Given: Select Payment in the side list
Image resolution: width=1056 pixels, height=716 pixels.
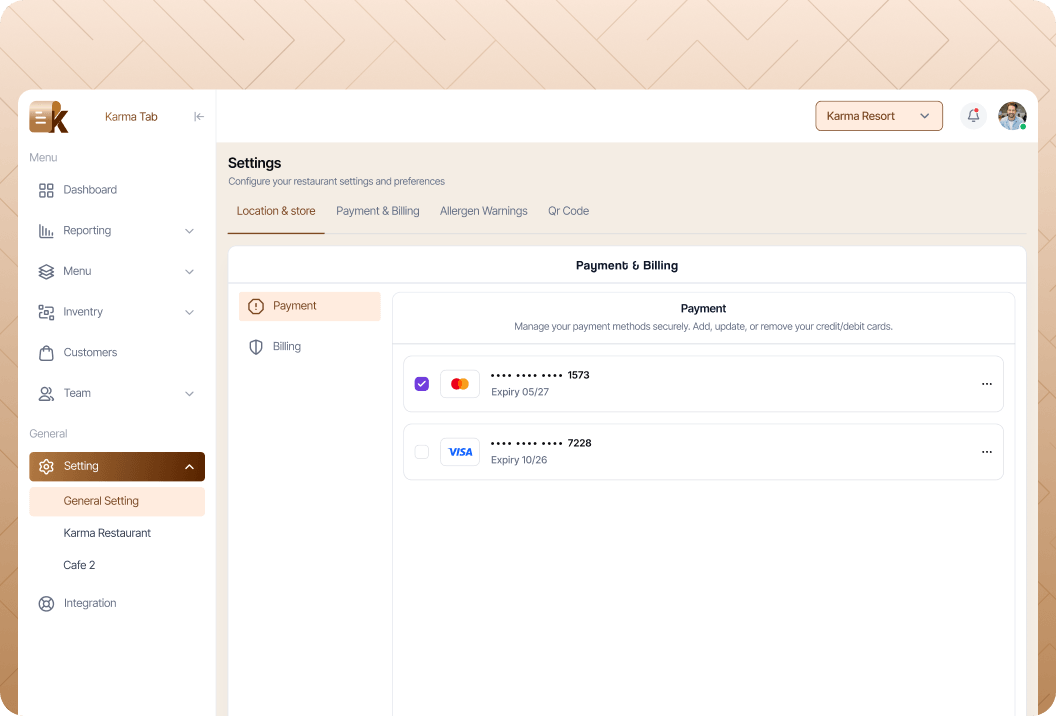Looking at the screenshot, I should (310, 306).
